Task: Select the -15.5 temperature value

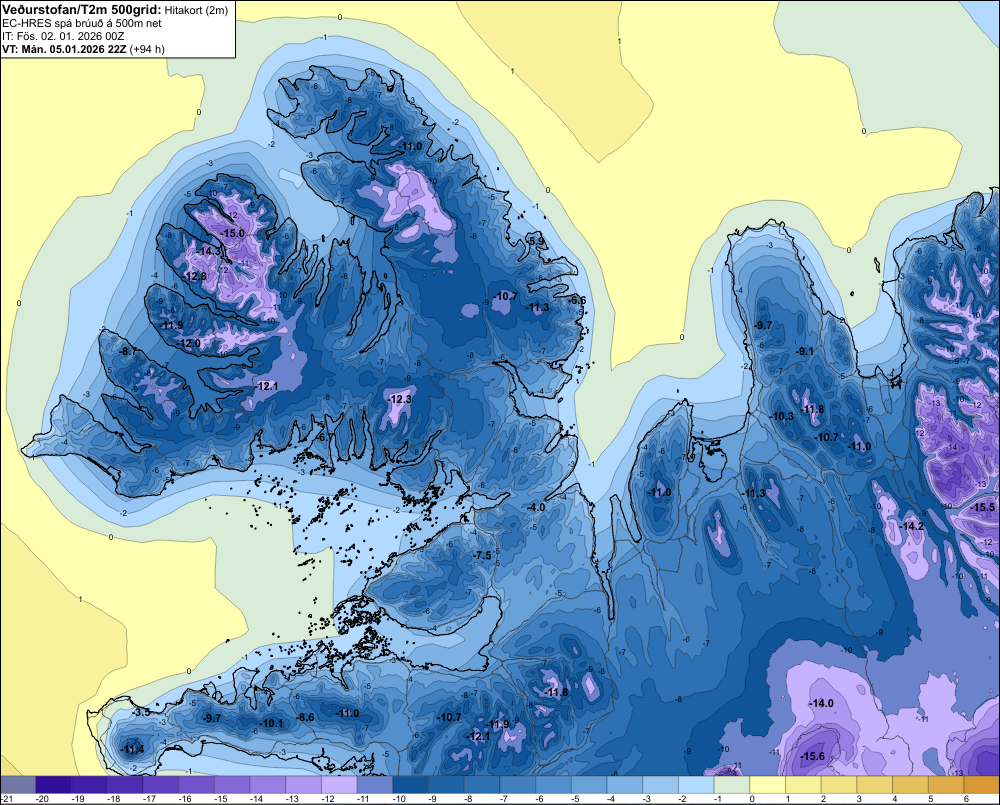Action: coord(982,508)
